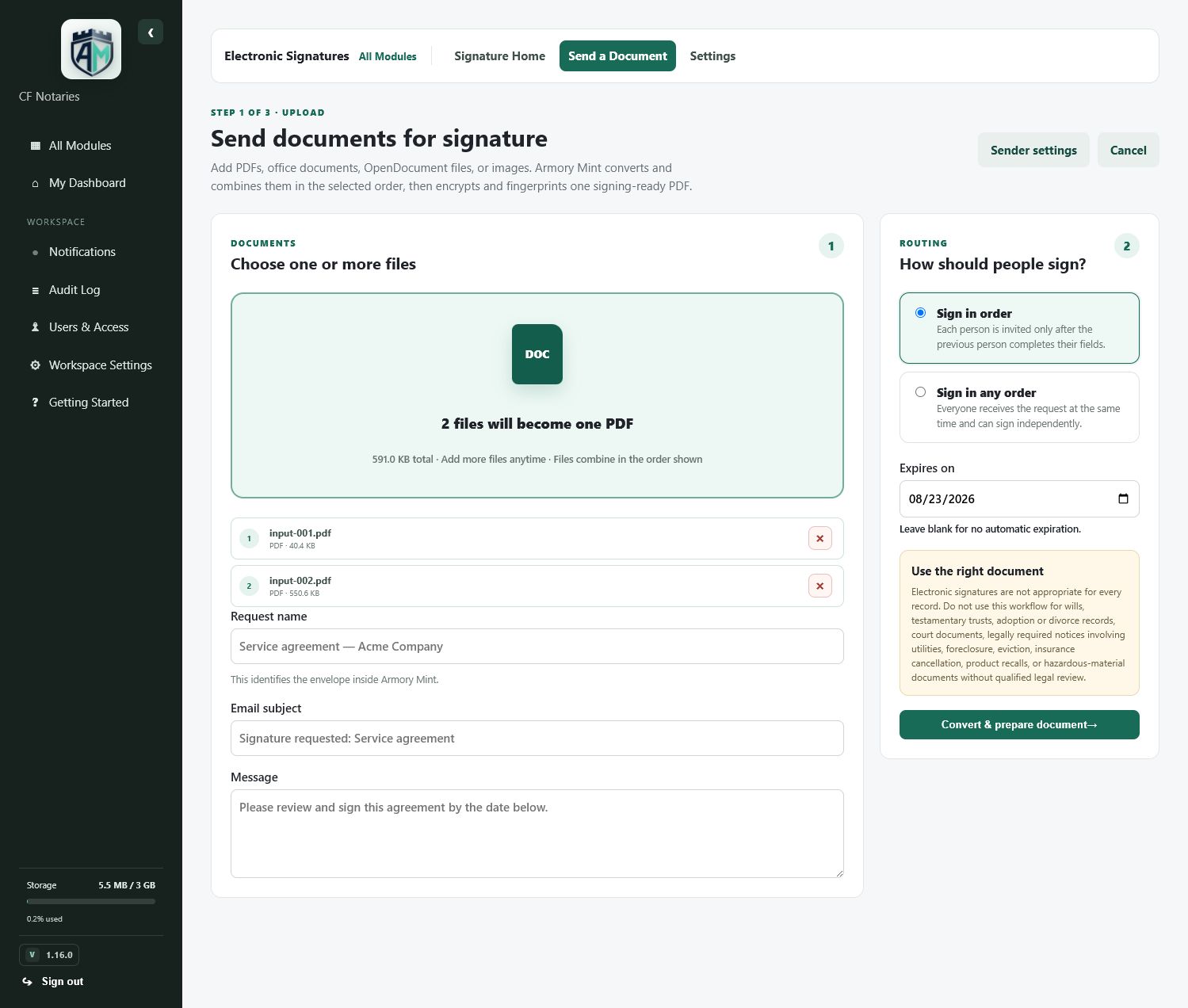The image size is (1188, 1008).
Task: Click the Documents step 1 badge
Action: [831, 246]
